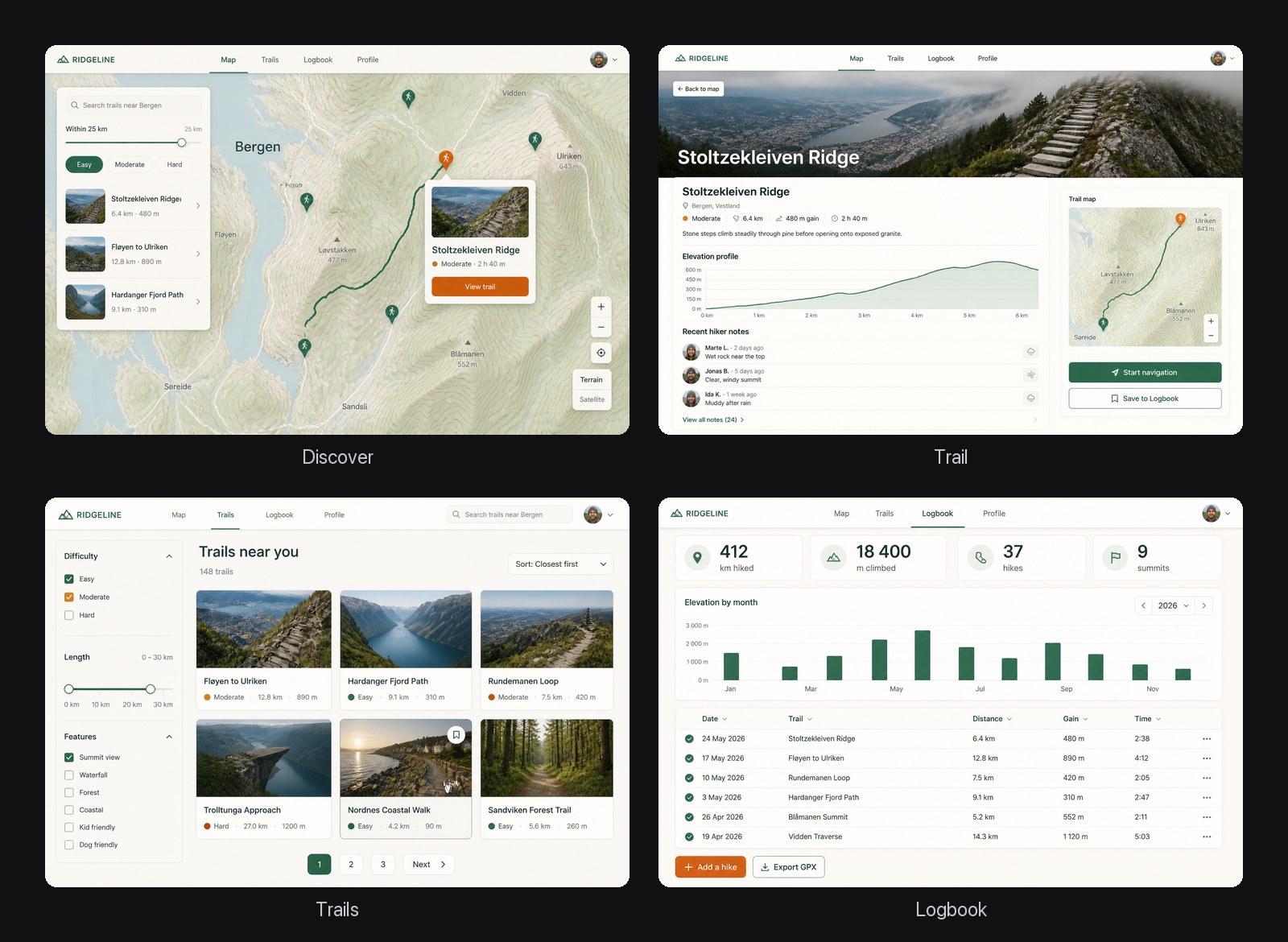This screenshot has width=1288, height=942.
Task: Open Trails tab in Logbook screen
Action: click(x=885, y=514)
